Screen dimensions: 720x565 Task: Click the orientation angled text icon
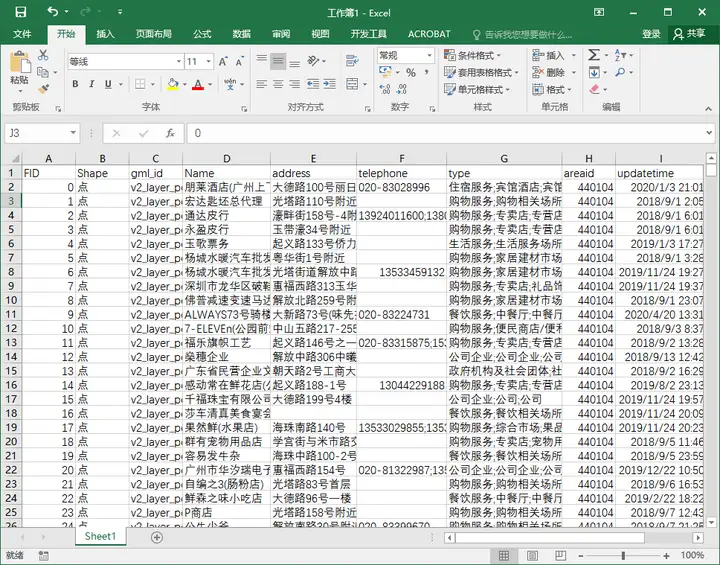[x=314, y=61]
